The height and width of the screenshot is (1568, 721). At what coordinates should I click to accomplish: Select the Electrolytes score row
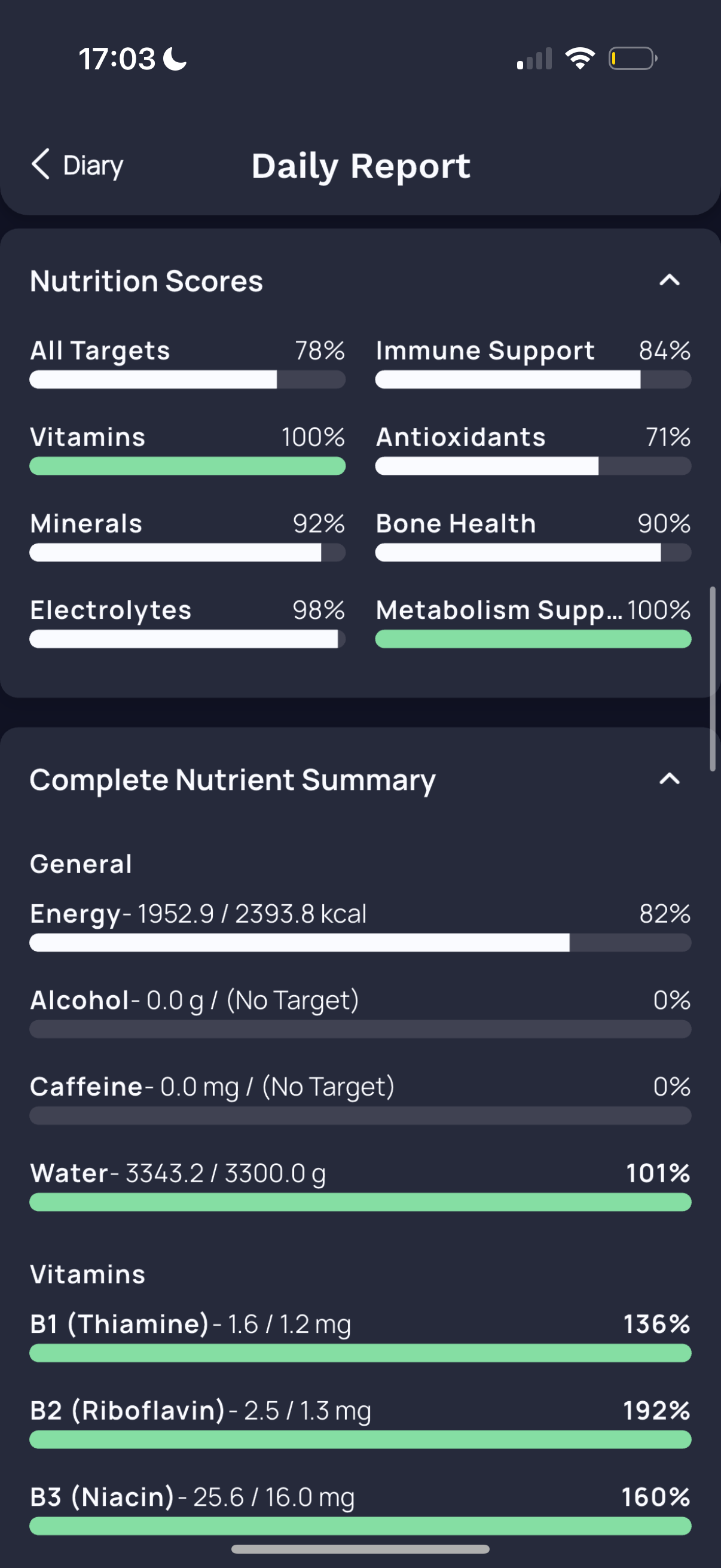coord(187,622)
